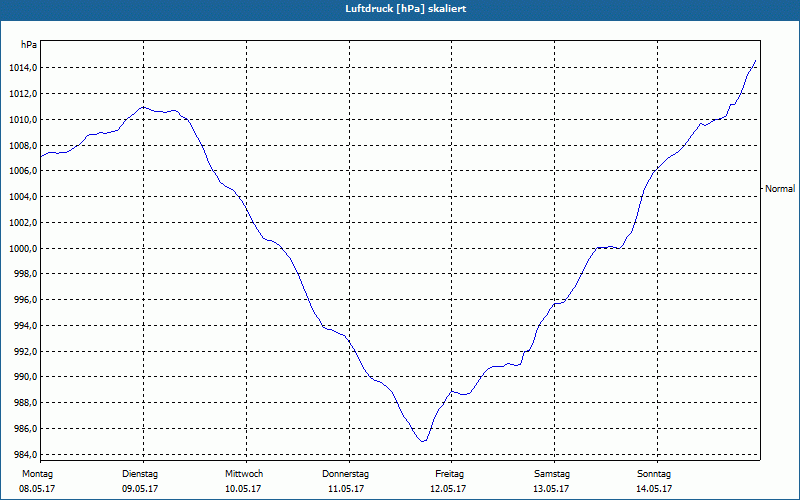Click the '990,0' axis value

(x=25, y=377)
